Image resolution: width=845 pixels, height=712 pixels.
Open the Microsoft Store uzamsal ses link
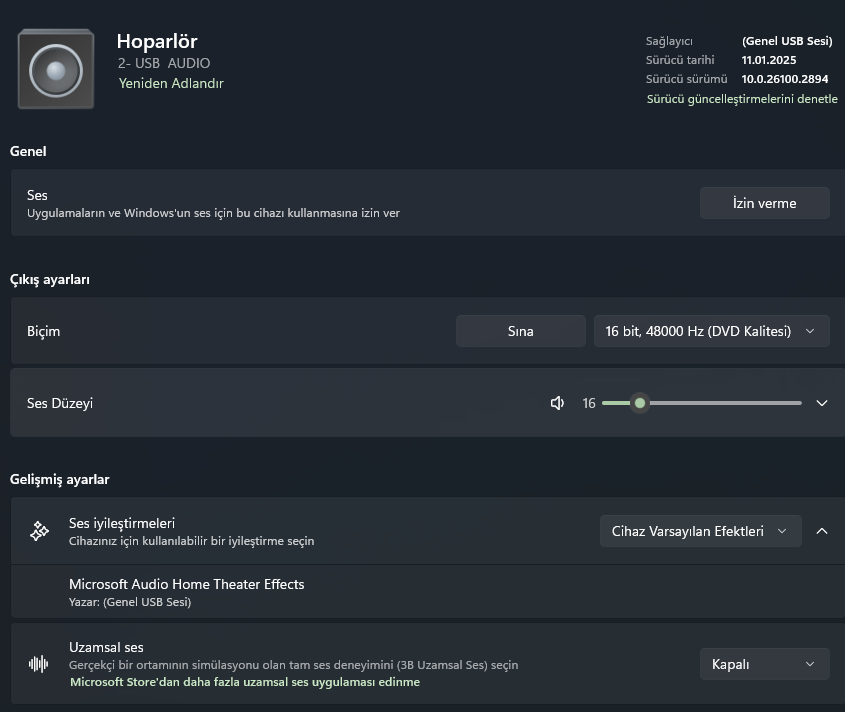245,682
